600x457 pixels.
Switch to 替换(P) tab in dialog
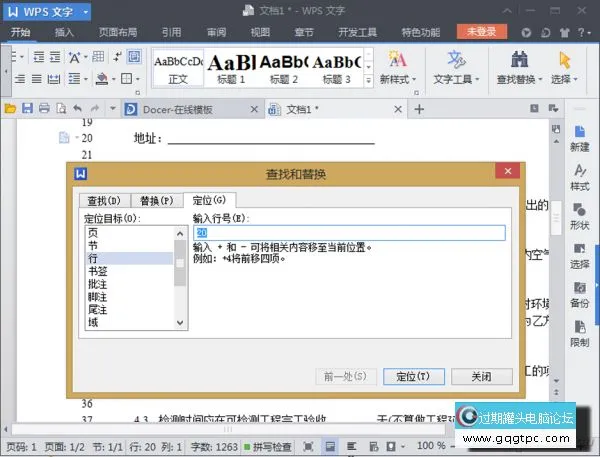coord(157,201)
